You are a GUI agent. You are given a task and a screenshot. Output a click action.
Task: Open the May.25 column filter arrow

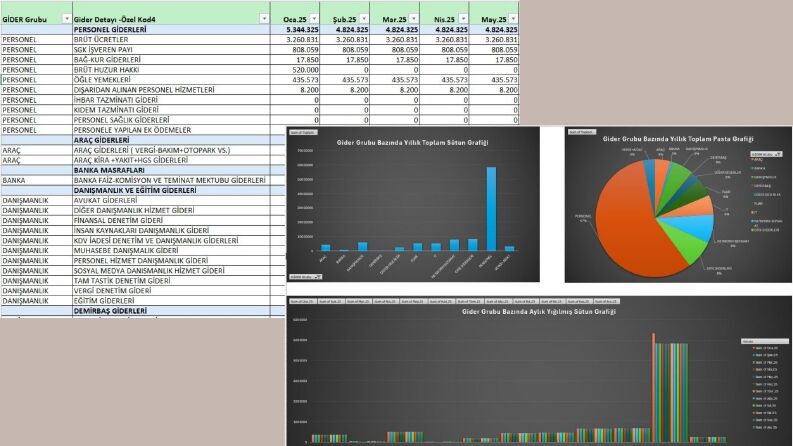pos(513,19)
